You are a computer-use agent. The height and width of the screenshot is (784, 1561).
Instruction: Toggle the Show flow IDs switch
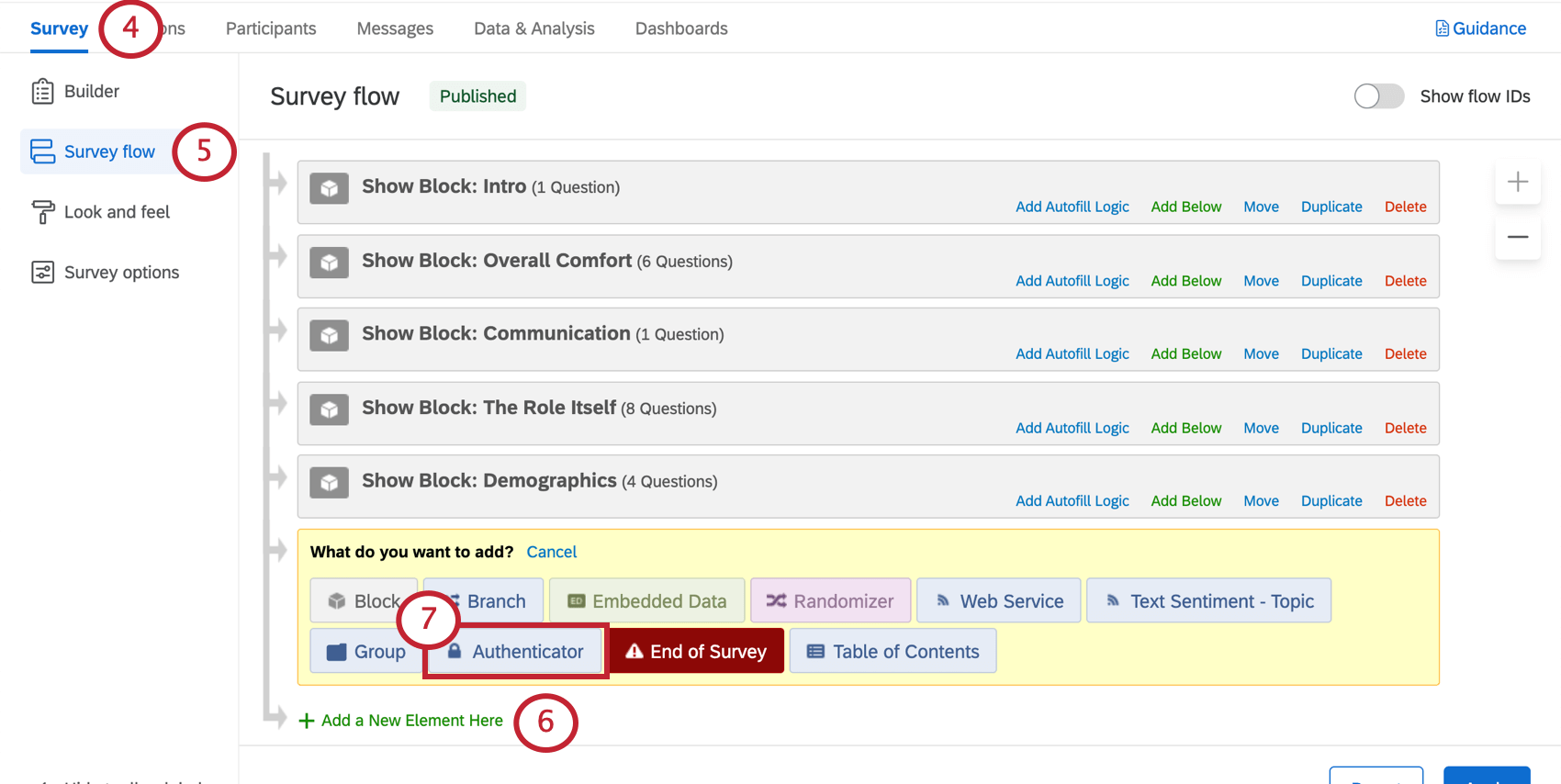click(x=1378, y=96)
